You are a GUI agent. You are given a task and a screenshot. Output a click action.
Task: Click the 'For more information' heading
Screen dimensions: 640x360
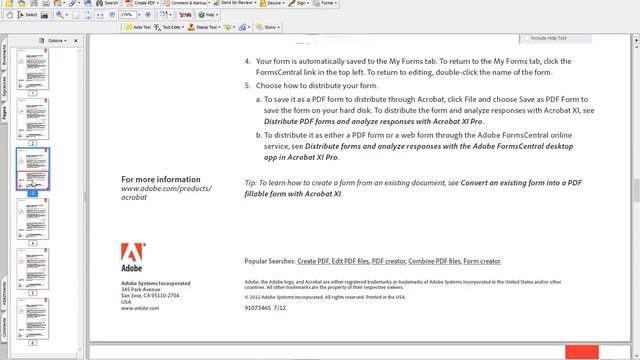pos(161,179)
